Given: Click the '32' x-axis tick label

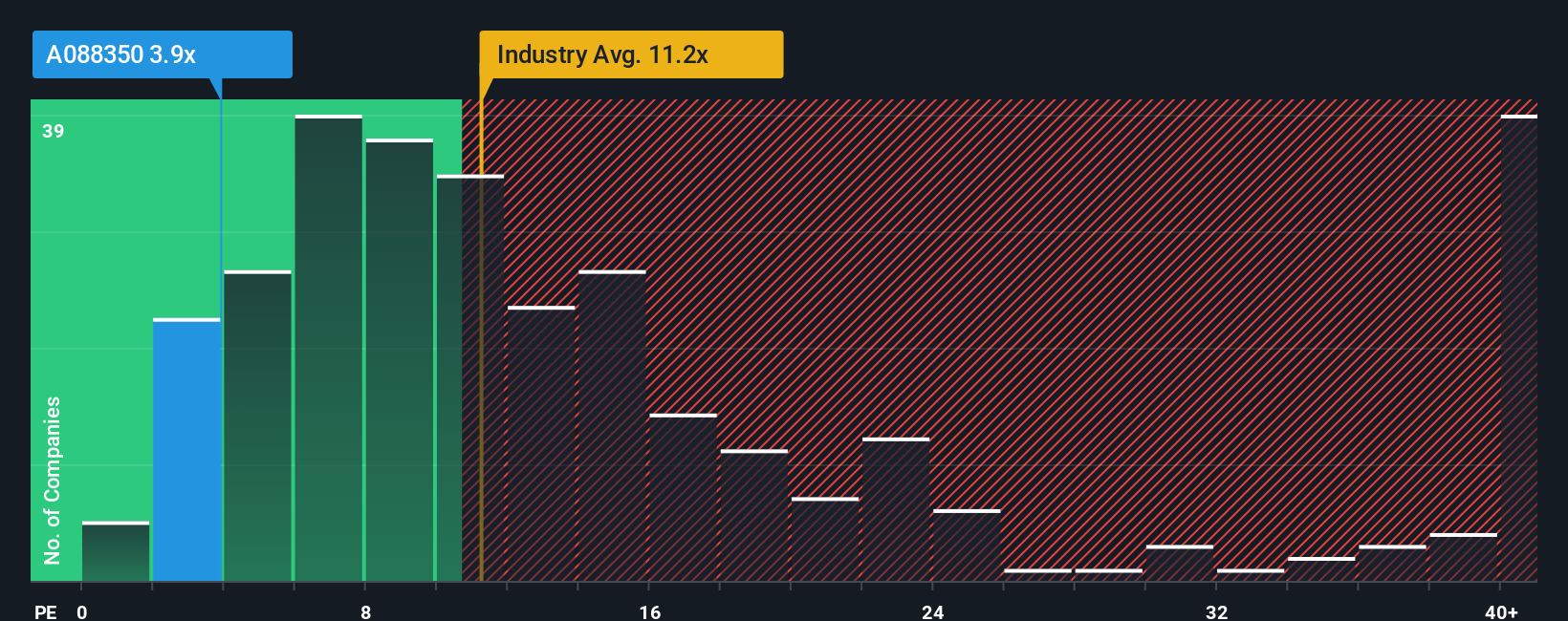Looking at the screenshot, I should pyautogui.click(x=1216, y=612).
